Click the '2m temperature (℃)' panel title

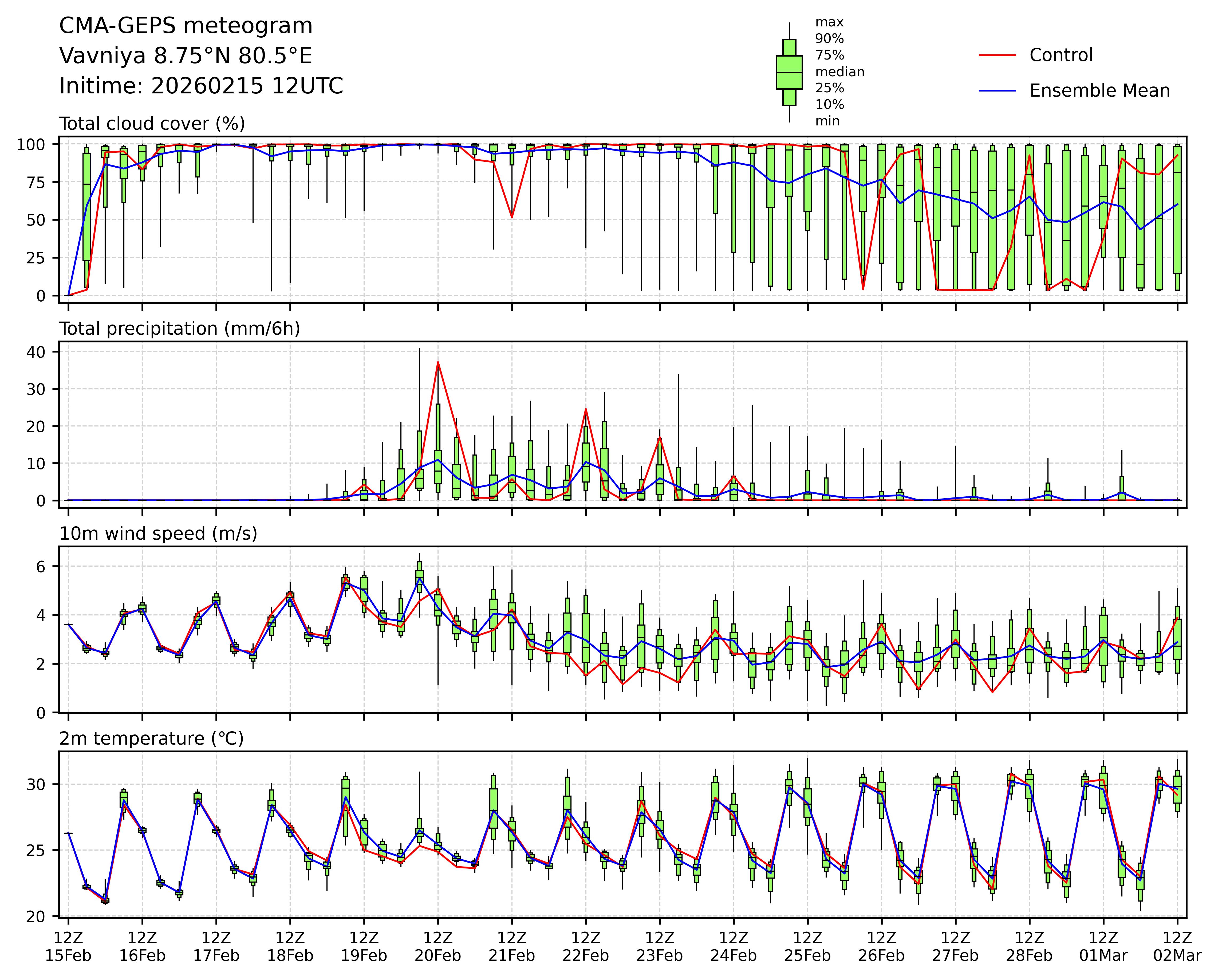(151, 739)
